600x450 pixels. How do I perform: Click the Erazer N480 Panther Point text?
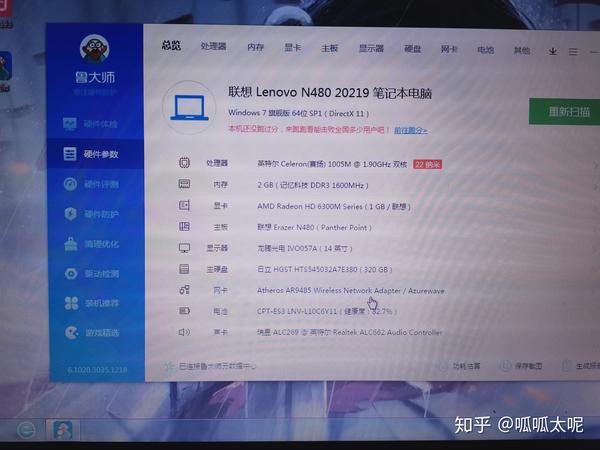tap(314, 227)
